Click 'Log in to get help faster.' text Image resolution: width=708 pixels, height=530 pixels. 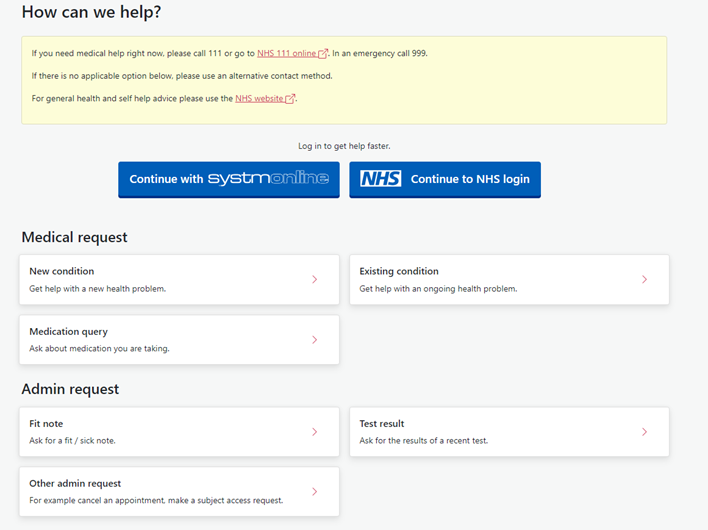(344, 146)
